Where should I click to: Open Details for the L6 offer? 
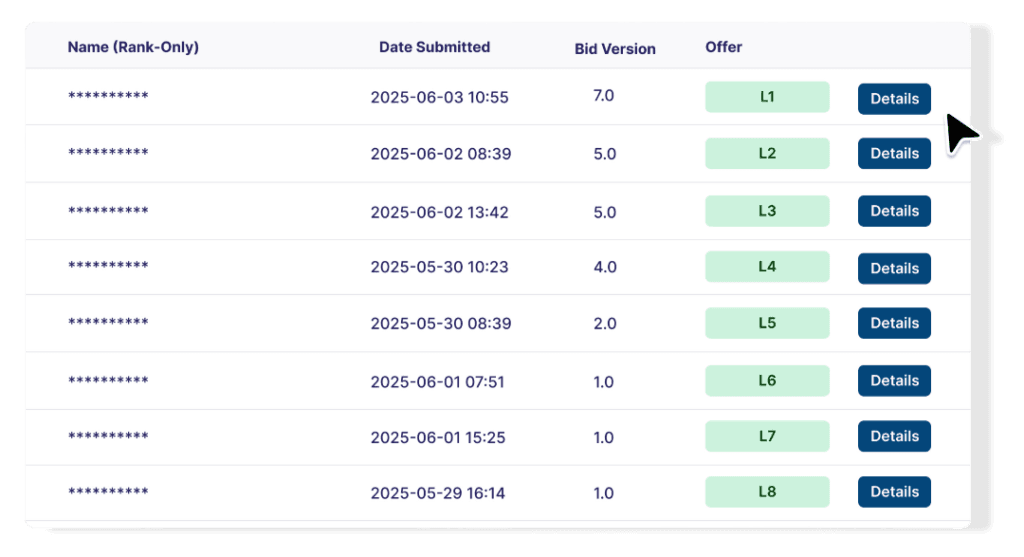click(x=894, y=380)
